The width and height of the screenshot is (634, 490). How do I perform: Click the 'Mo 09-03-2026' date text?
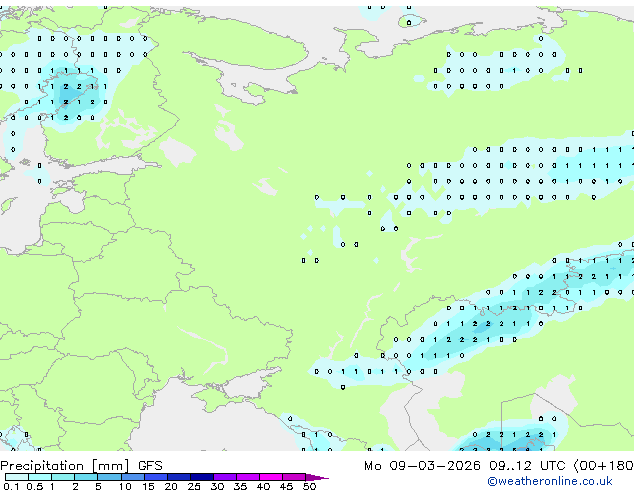422,466
